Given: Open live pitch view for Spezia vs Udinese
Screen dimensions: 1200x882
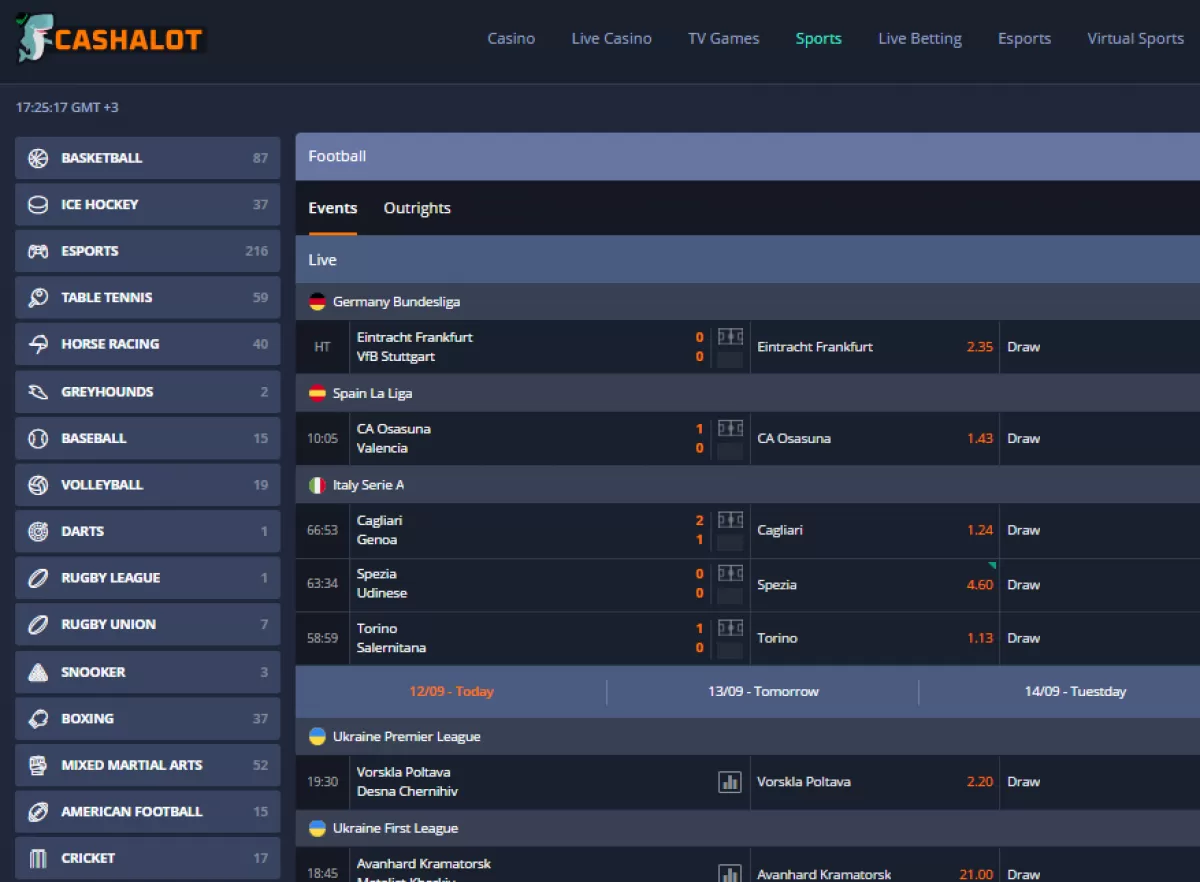Looking at the screenshot, I should click(x=731, y=574).
